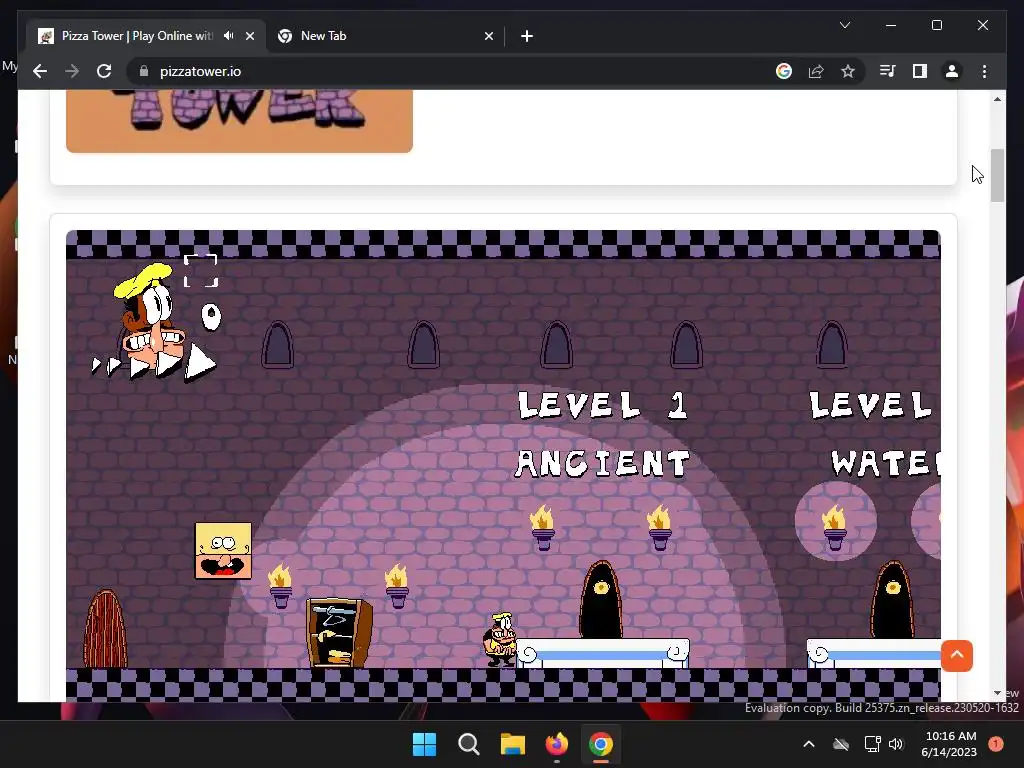Go forward to the next page
This screenshot has height=768, width=1024.
point(72,71)
